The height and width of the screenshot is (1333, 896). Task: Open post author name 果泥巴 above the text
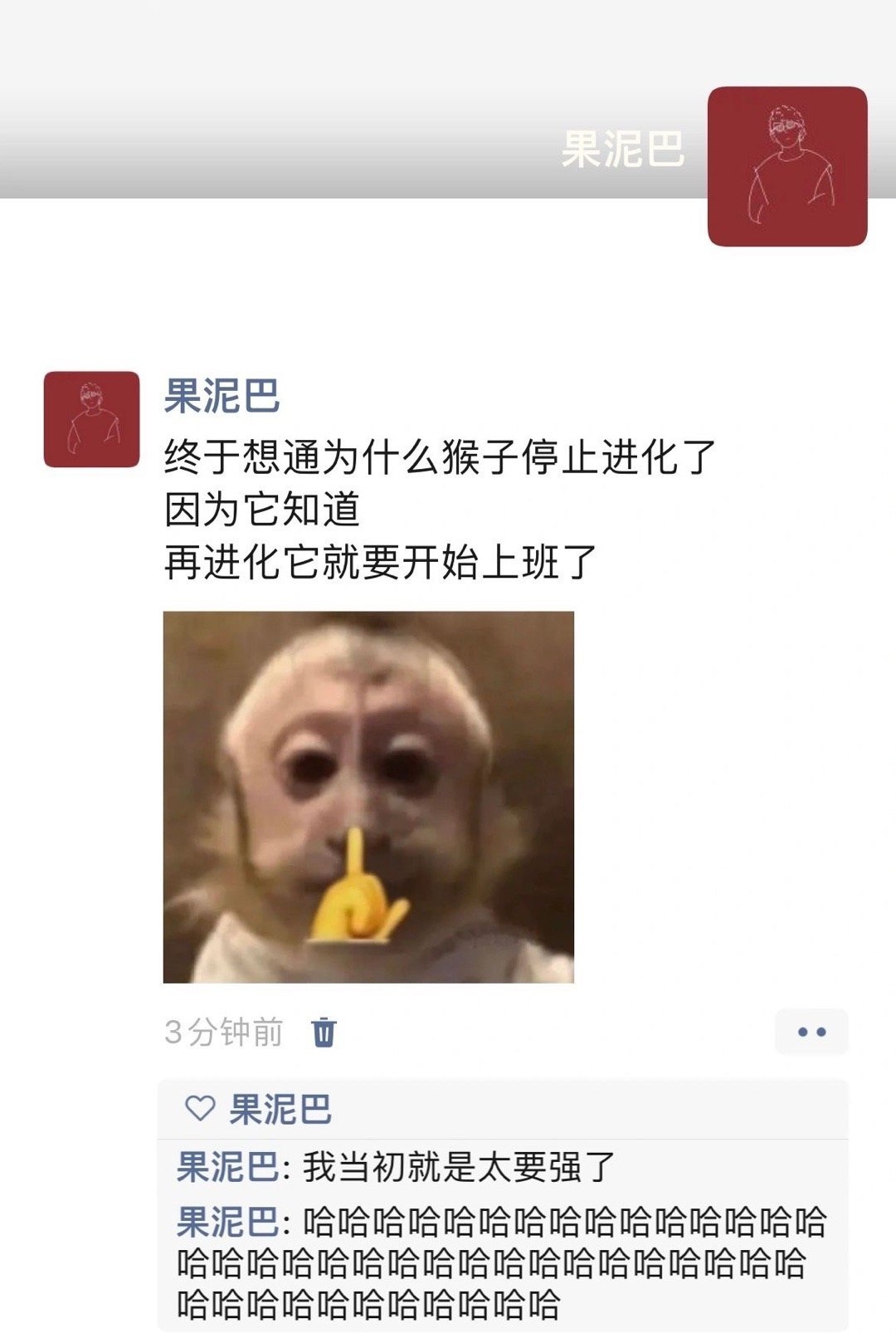[x=222, y=396]
